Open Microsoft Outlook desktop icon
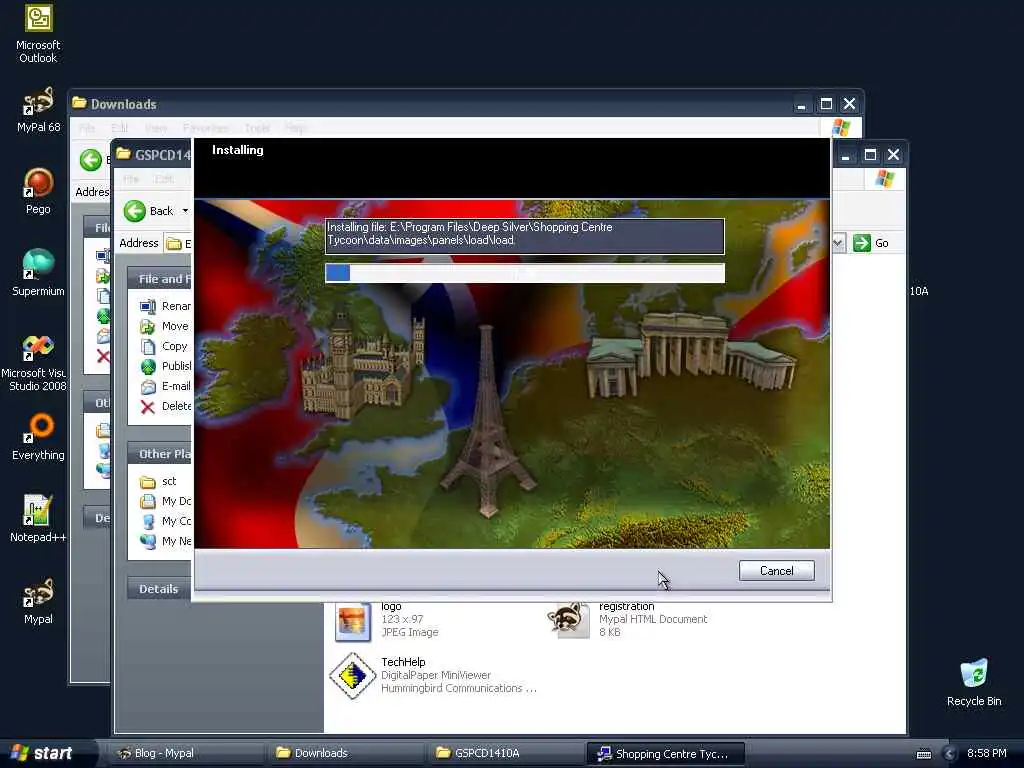Screen dimensions: 1024x768 click(x=38, y=34)
